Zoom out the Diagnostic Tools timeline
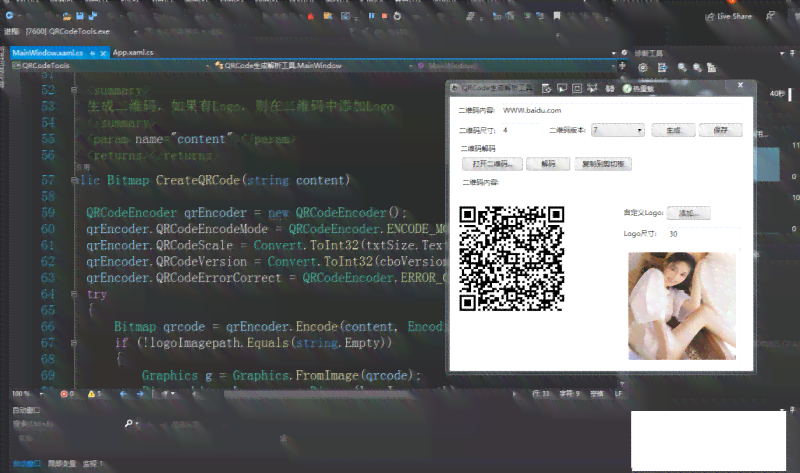Viewport: 800px width, 473px height. (697, 68)
